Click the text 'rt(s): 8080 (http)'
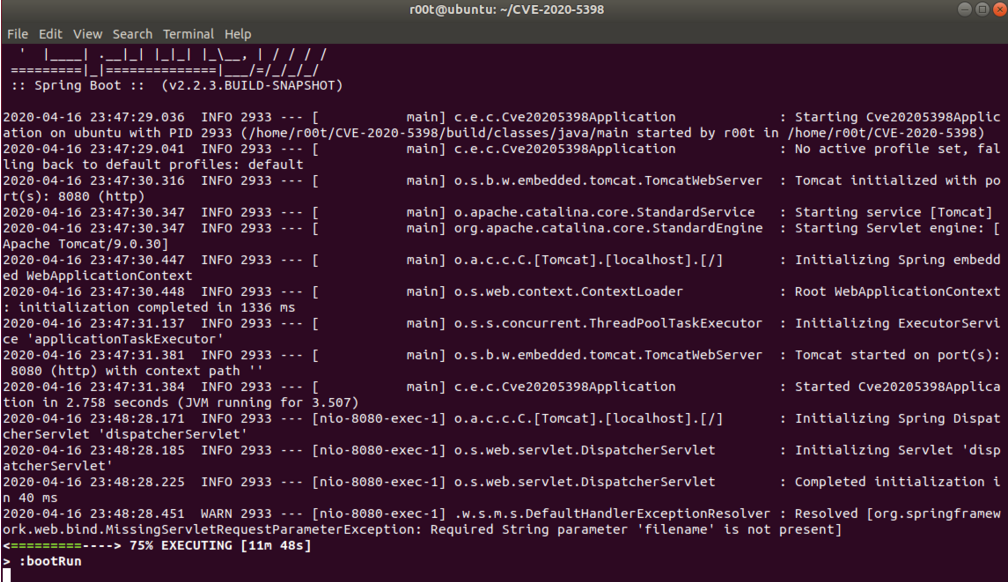Screen dimensions: 1008x582 tap(73, 196)
